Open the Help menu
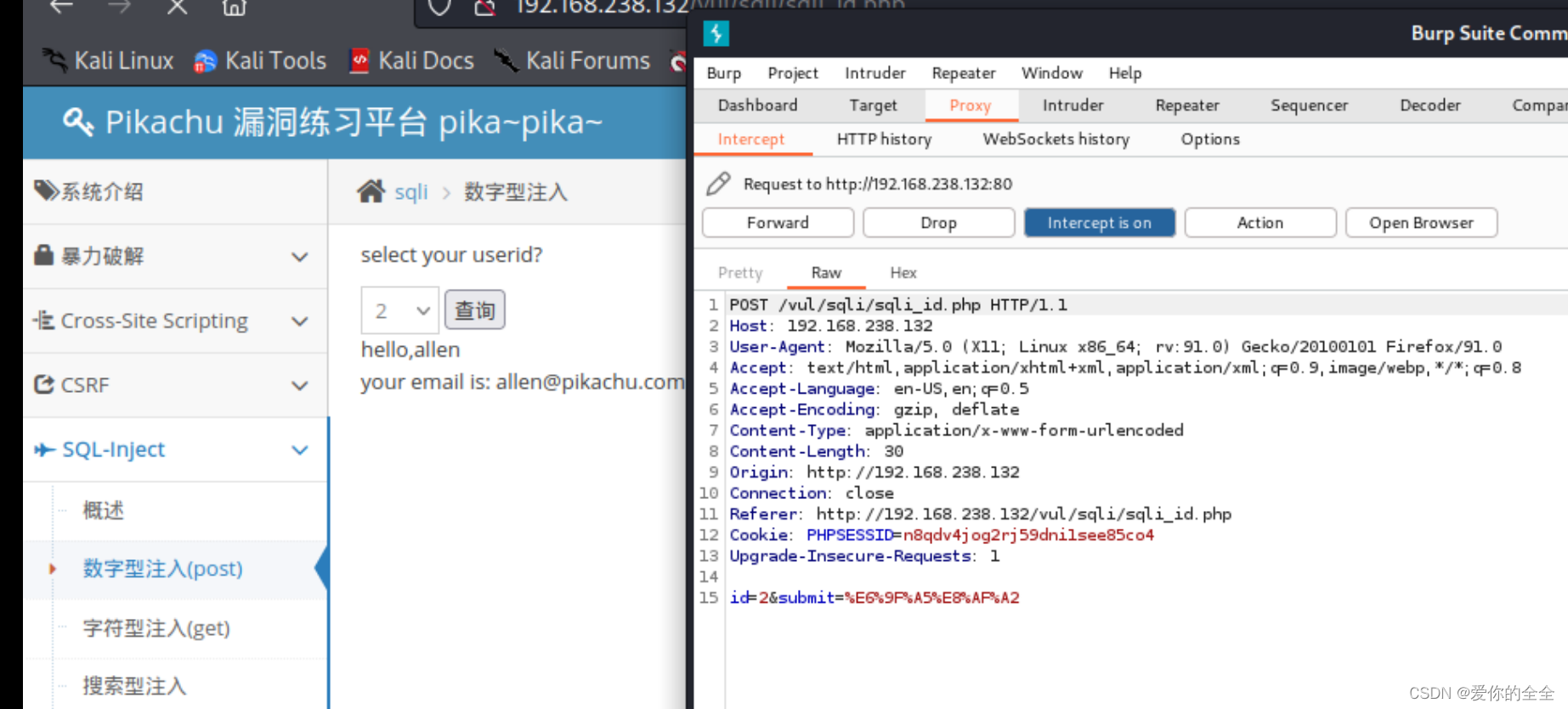Screen dimensions: 1568x709 [1124, 73]
